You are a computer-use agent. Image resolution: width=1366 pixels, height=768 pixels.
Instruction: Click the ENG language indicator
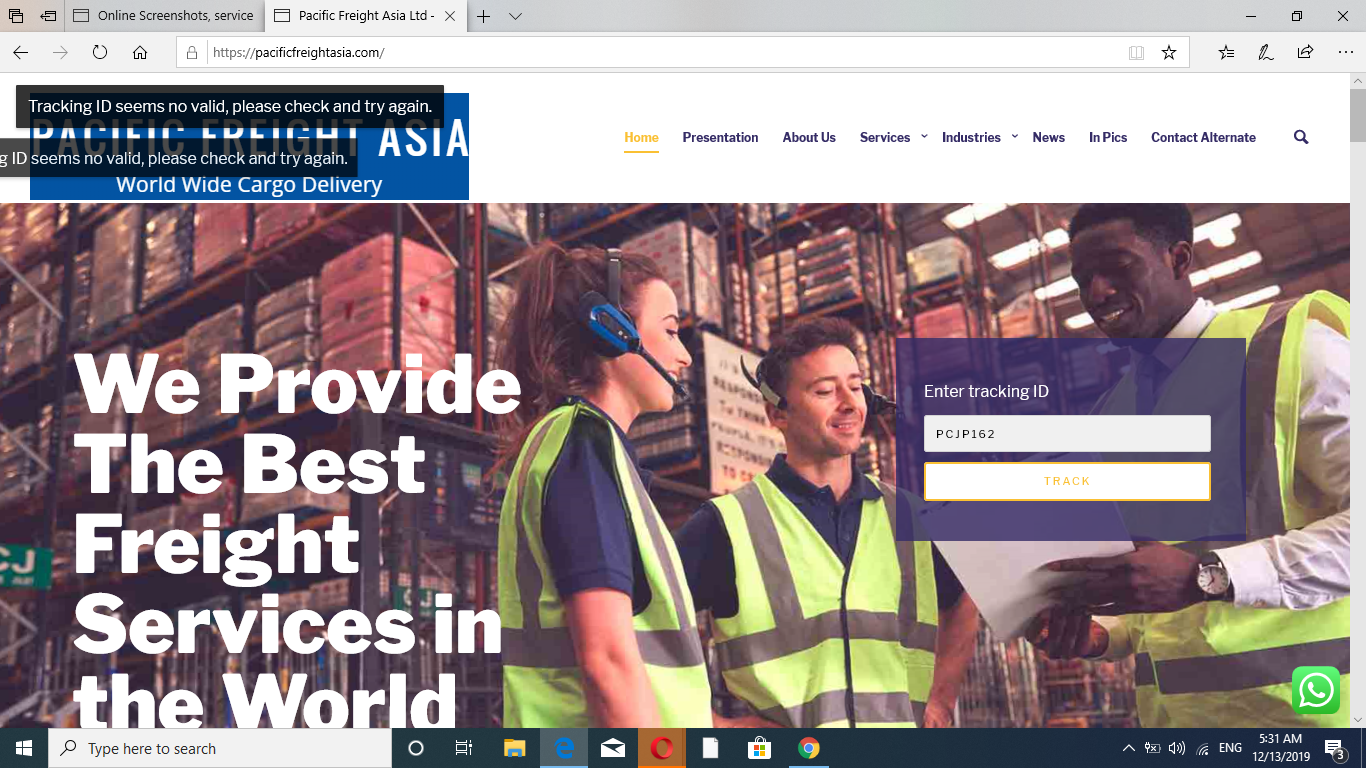pos(1230,748)
